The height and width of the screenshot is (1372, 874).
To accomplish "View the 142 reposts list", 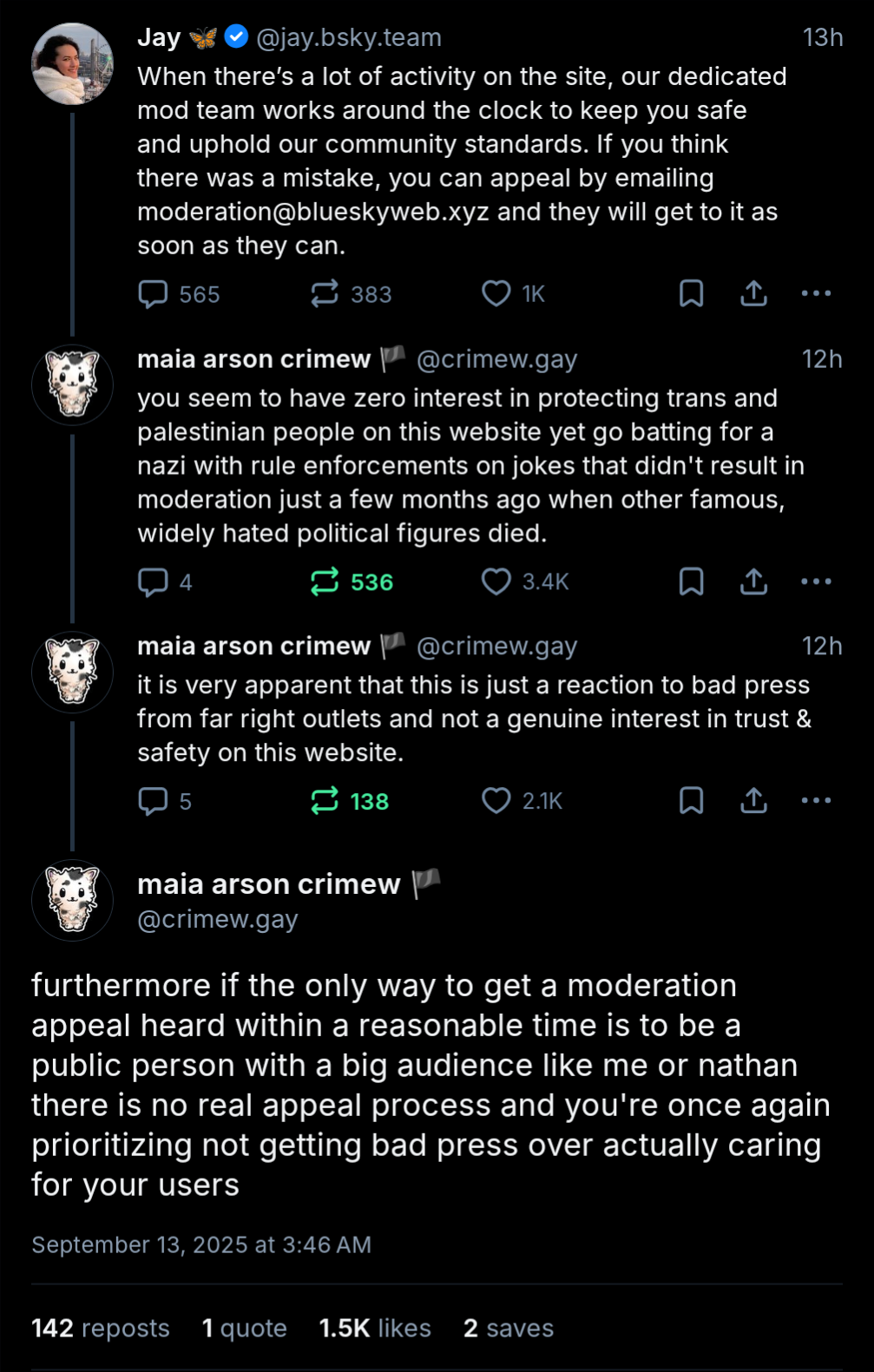I will click(x=101, y=1328).
